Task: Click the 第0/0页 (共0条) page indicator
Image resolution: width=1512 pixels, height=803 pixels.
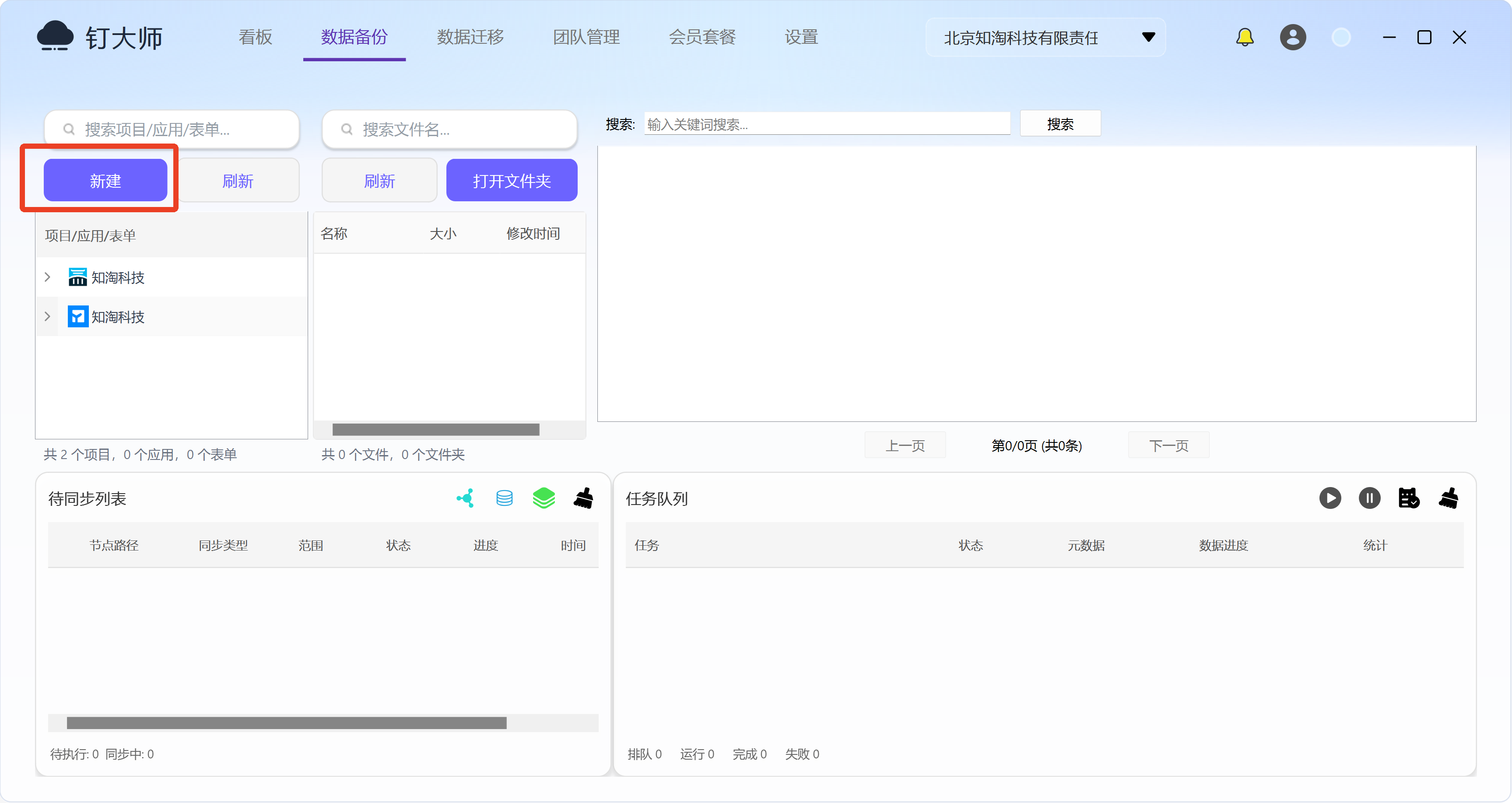Action: pyautogui.click(x=1037, y=445)
